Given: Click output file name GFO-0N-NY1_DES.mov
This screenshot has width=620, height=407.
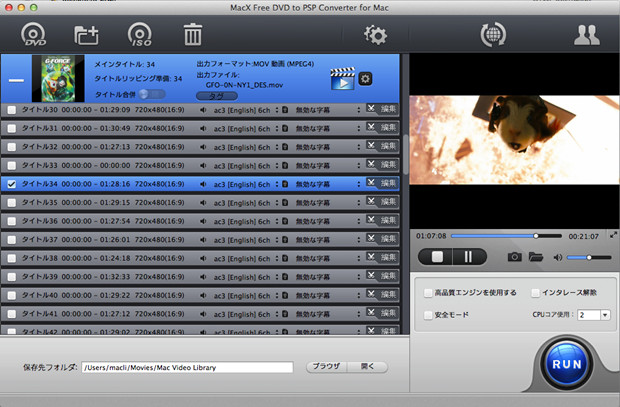Looking at the screenshot, I should 244,85.
